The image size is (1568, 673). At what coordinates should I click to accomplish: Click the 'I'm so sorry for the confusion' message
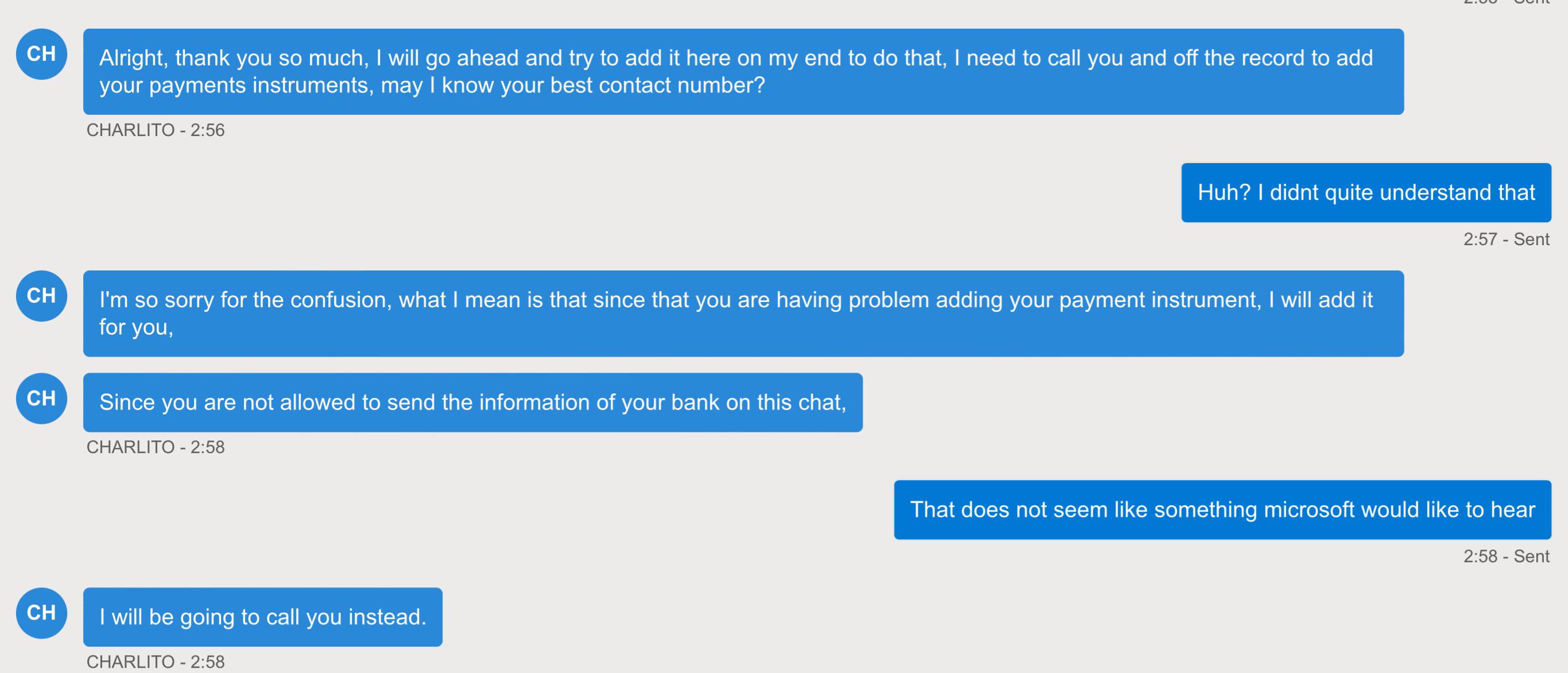[743, 313]
